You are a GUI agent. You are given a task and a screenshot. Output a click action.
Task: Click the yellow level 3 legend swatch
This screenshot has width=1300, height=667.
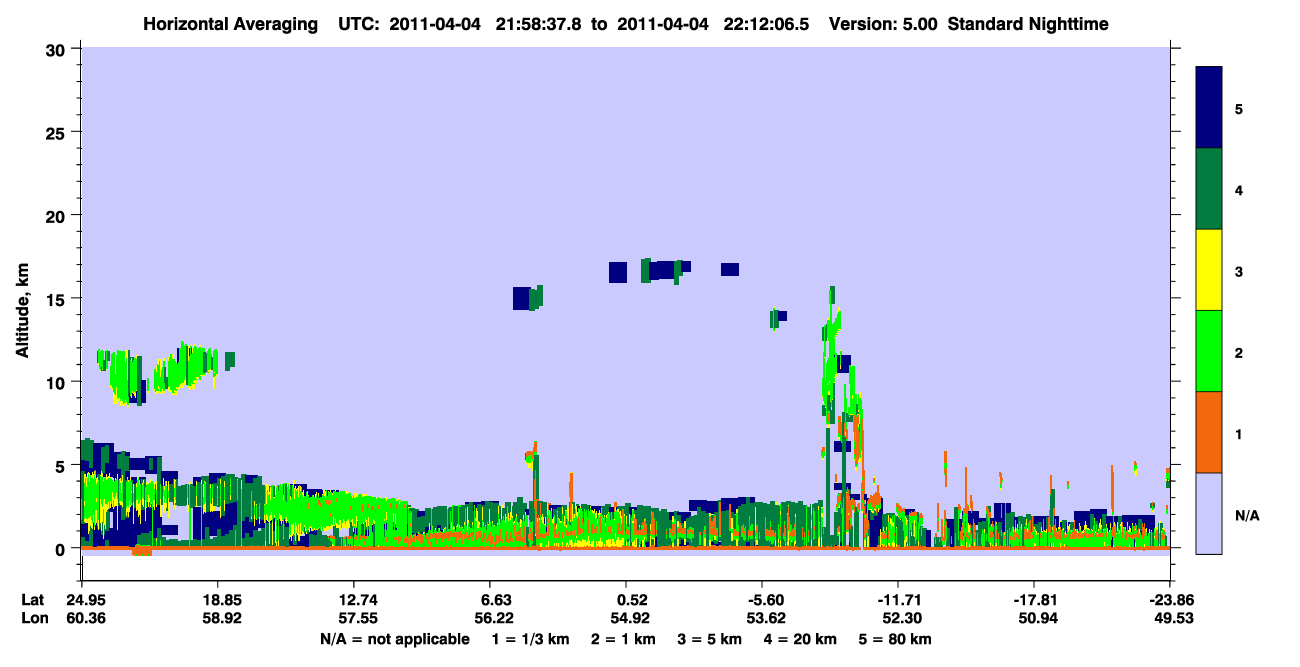(x=1209, y=270)
